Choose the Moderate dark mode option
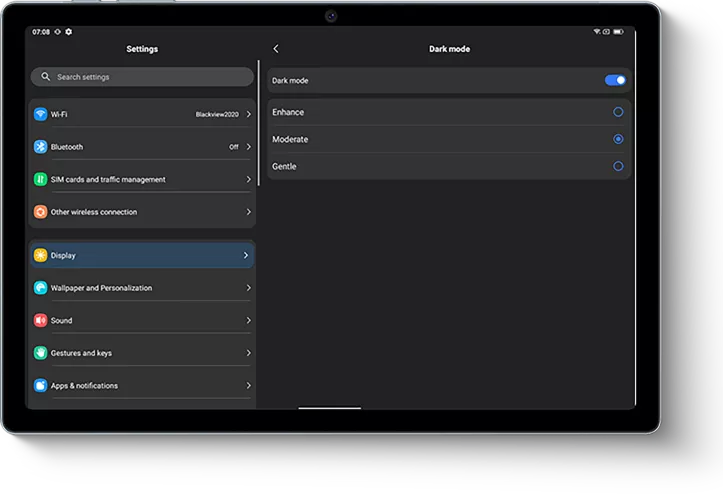723x494 pixels. pos(618,139)
